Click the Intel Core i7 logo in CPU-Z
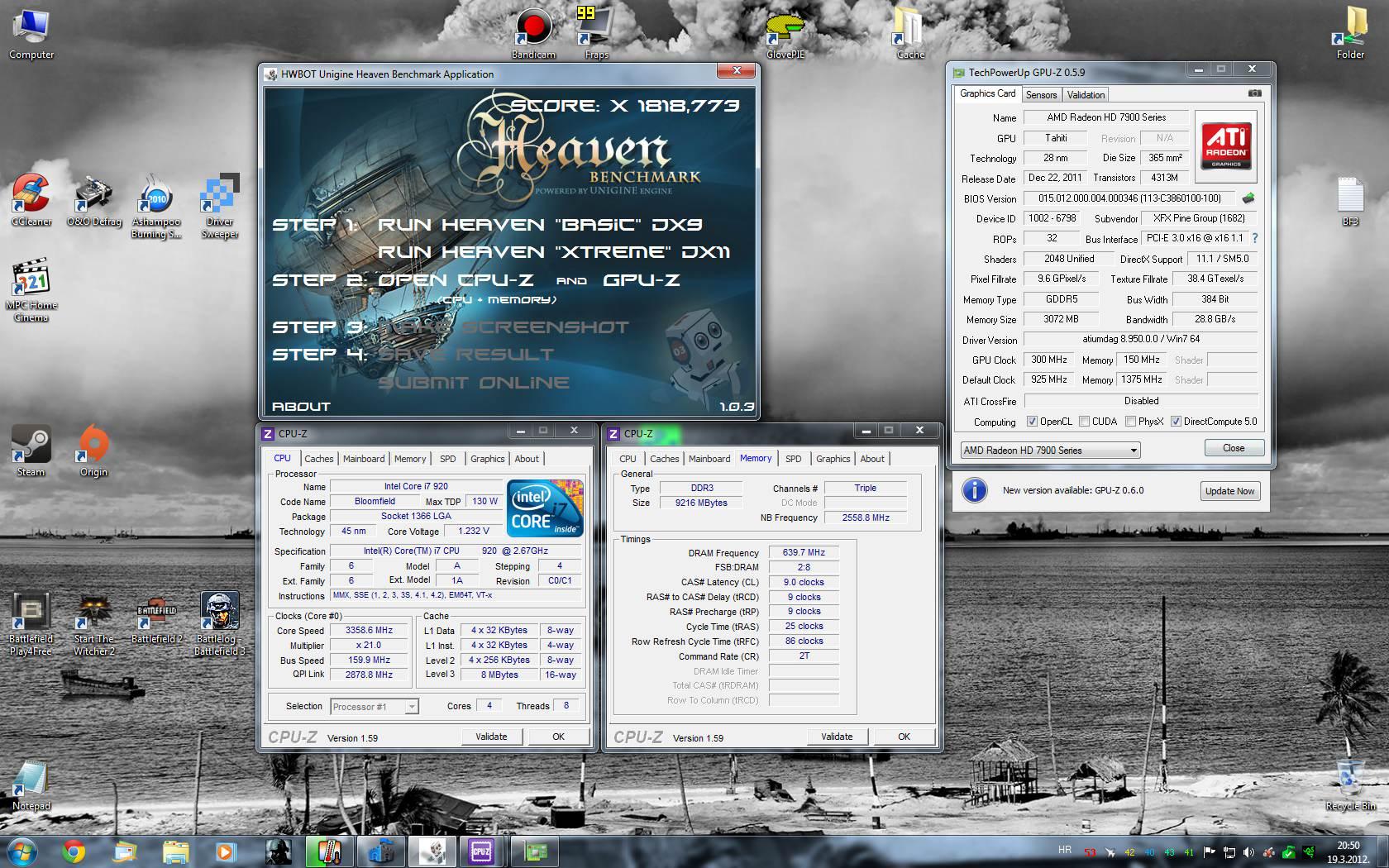The image size is (1389, 868). point(545,508)
